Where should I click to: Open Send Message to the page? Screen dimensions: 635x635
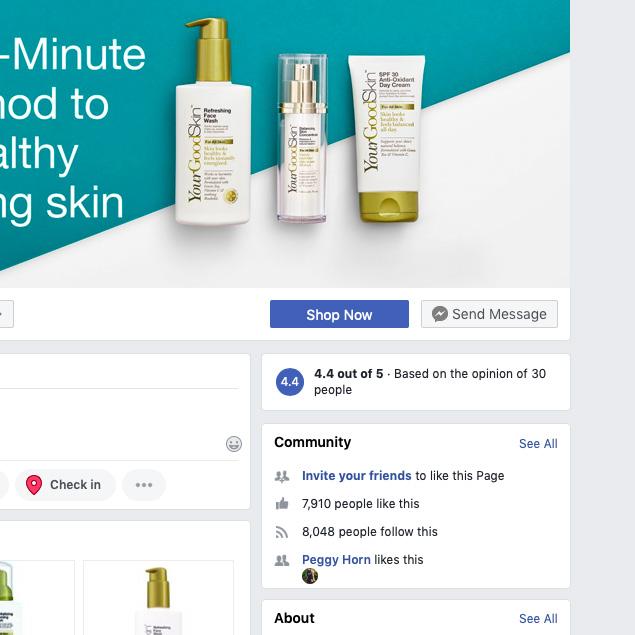coord(489,314)
